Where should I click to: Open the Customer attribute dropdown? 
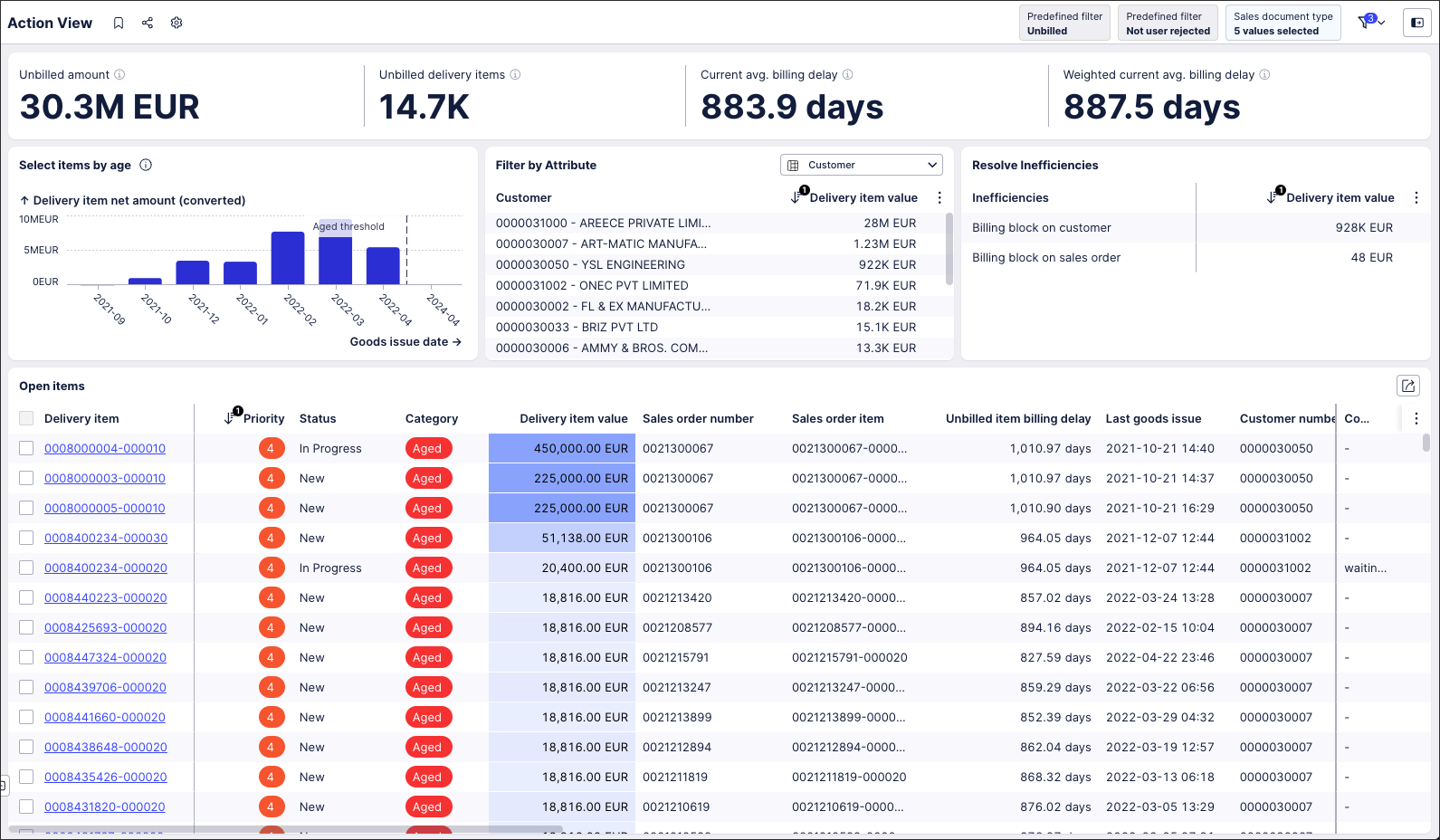[861, 165]
